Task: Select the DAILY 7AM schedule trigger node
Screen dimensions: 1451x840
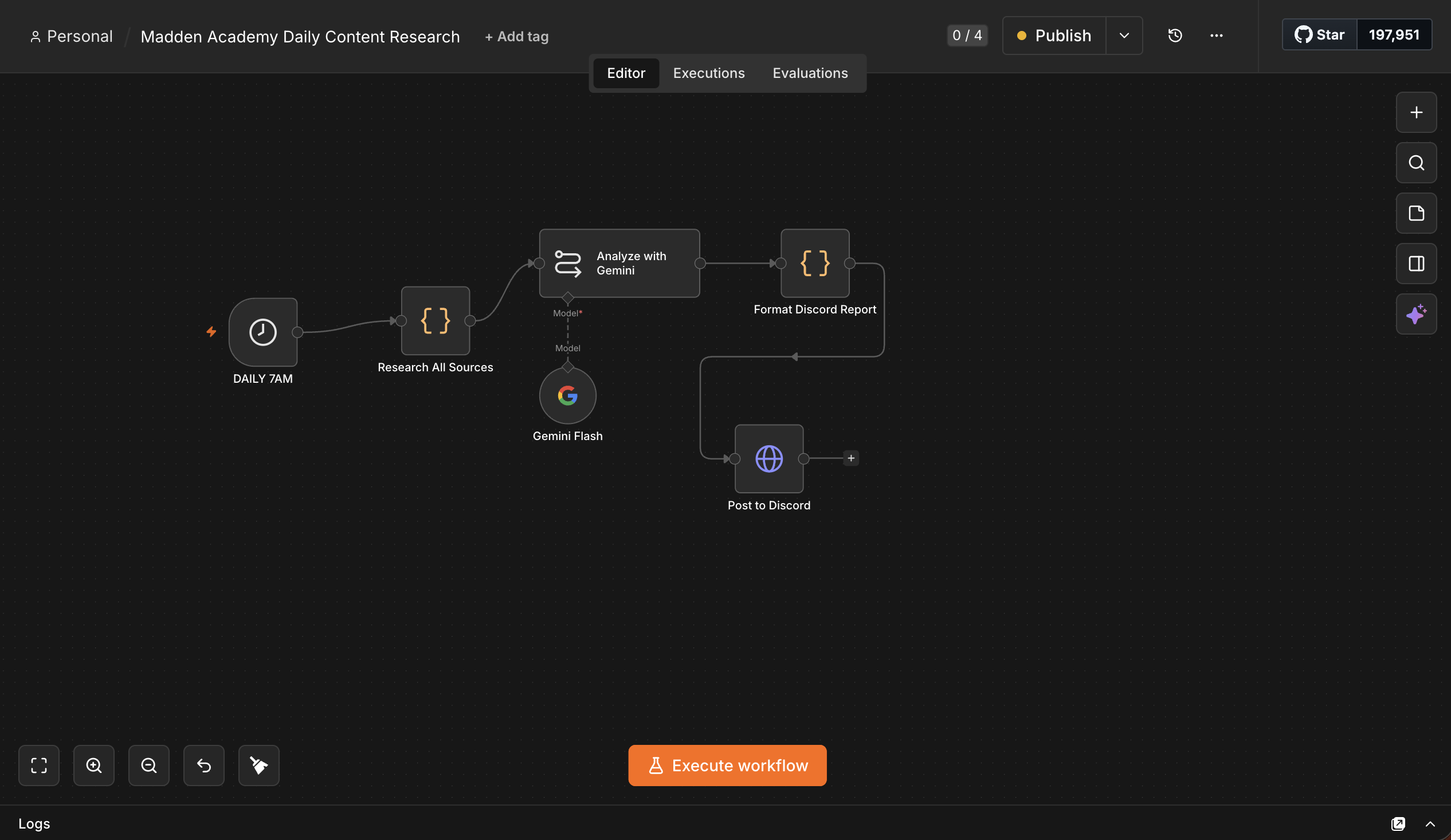Action: [262, 332]
